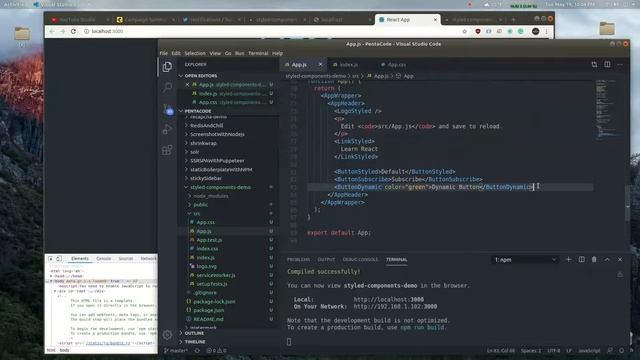Image resolution: width=640 pixels, height=360 pixels.
Task: Maximize the terminal panel with chevron up
Action: pos(607,260)
